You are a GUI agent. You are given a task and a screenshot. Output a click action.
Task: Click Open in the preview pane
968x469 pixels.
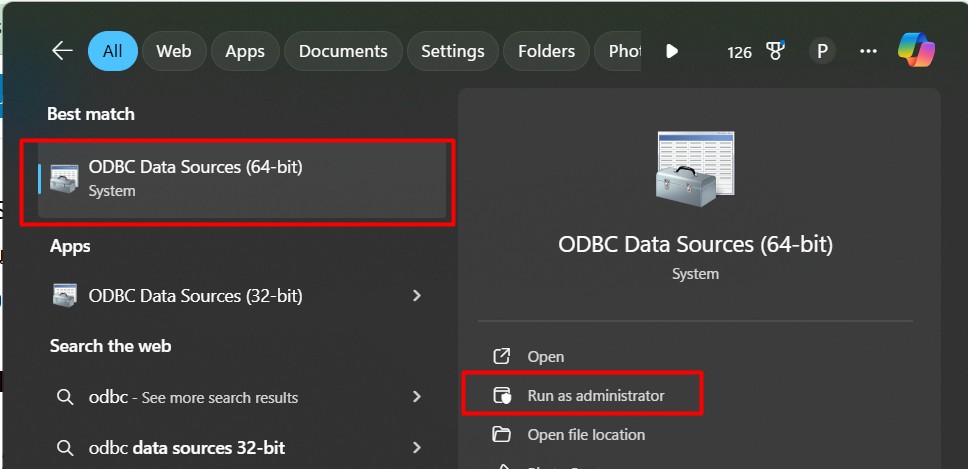(x=546, y=357)
